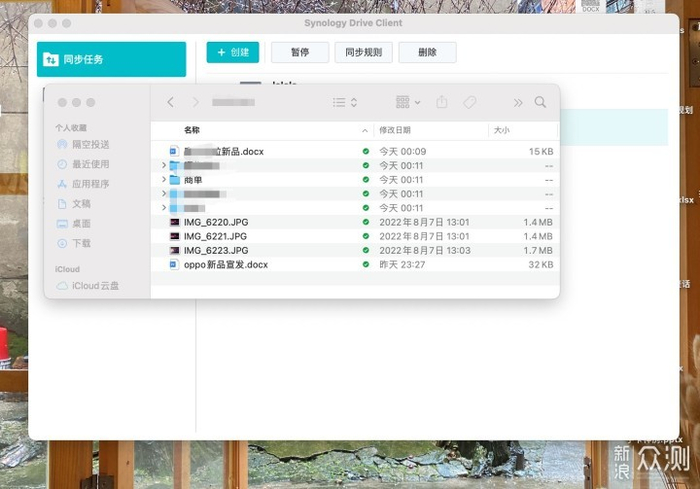Sort by the 大小 column header
The image size is (700, 489).
pos(501,130)
